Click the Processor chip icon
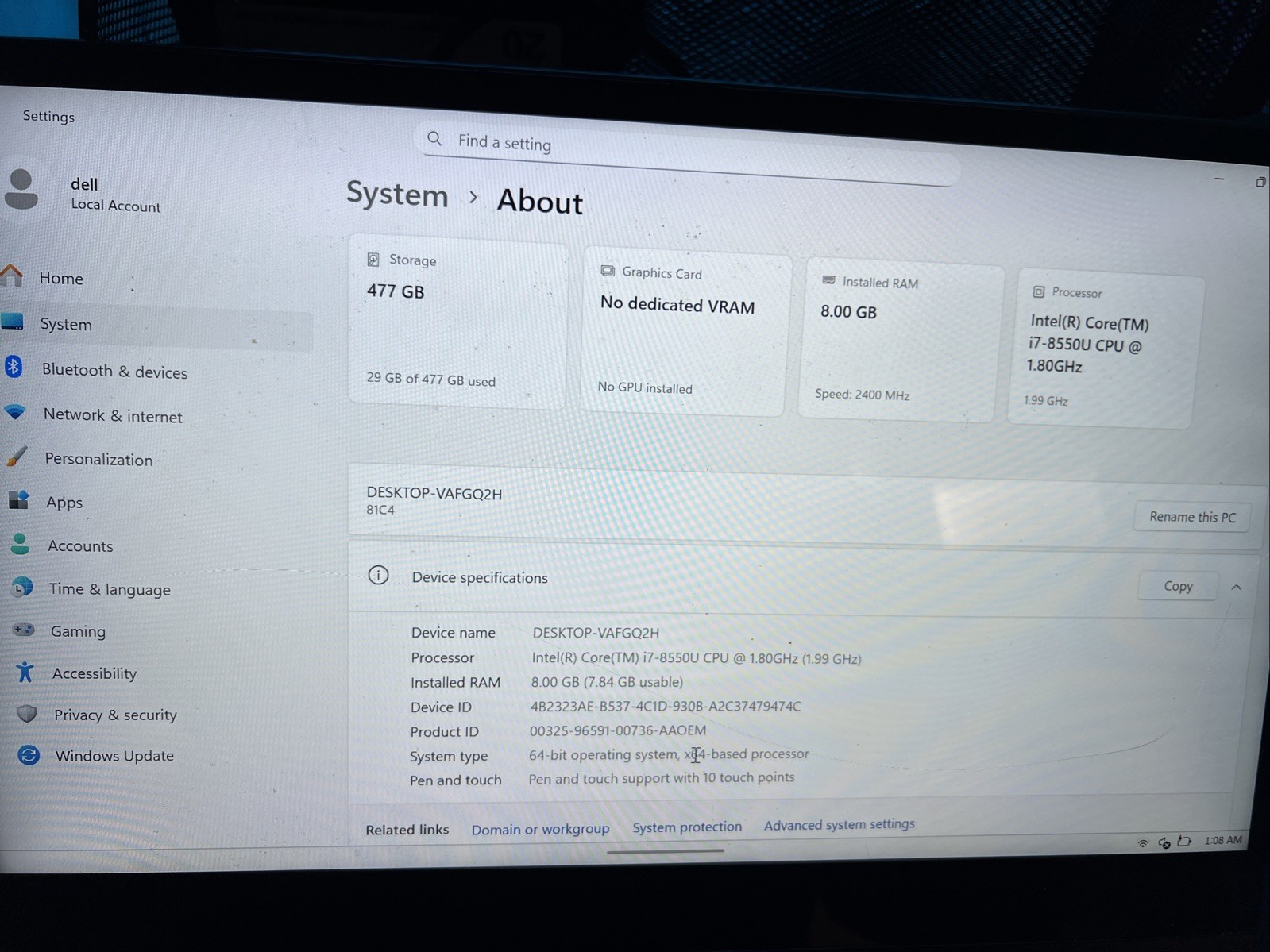Viewport: 1270px width, 952px height. (x=1039, y=291)
